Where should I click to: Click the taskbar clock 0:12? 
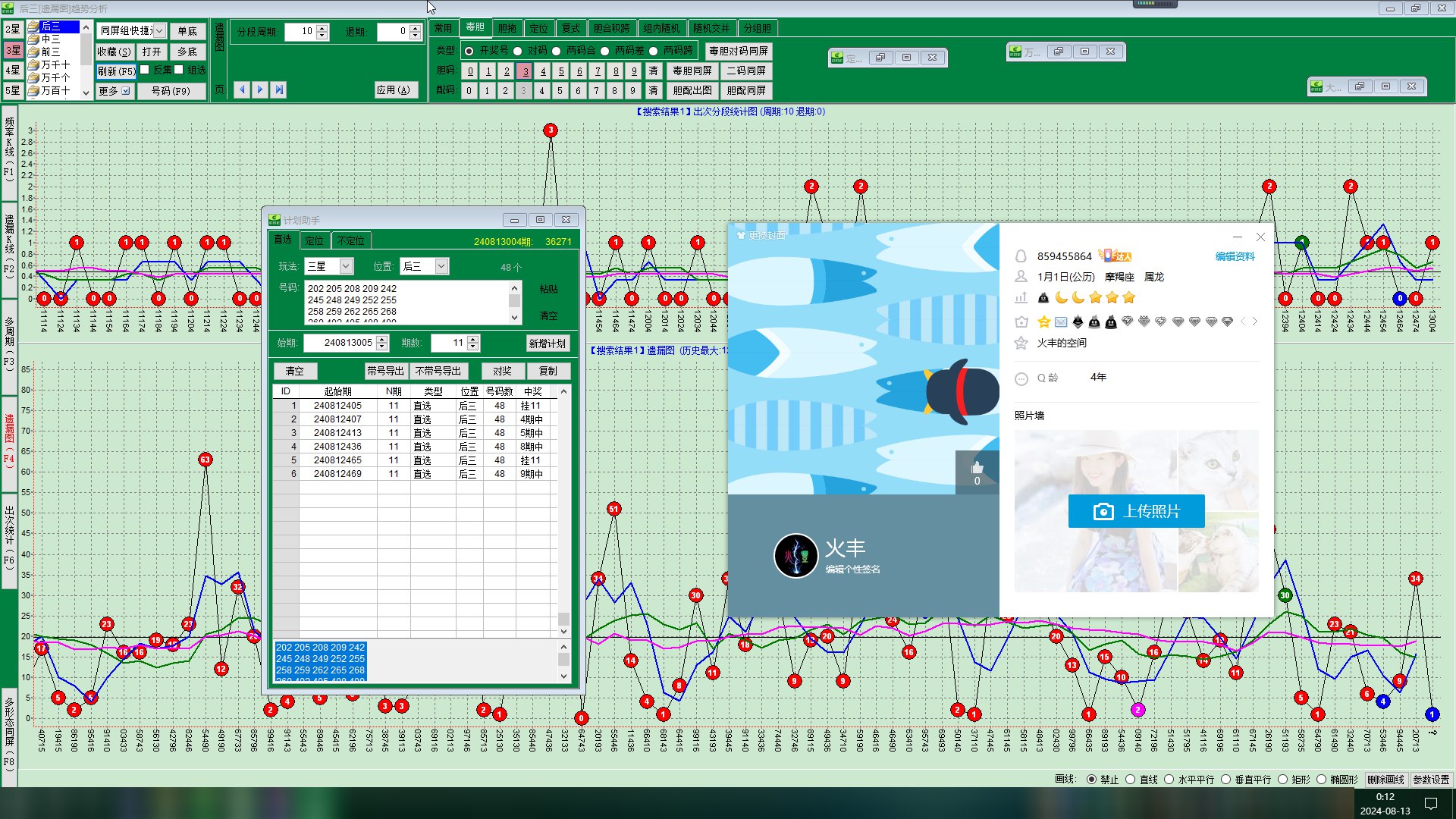tap(1385, 797)
